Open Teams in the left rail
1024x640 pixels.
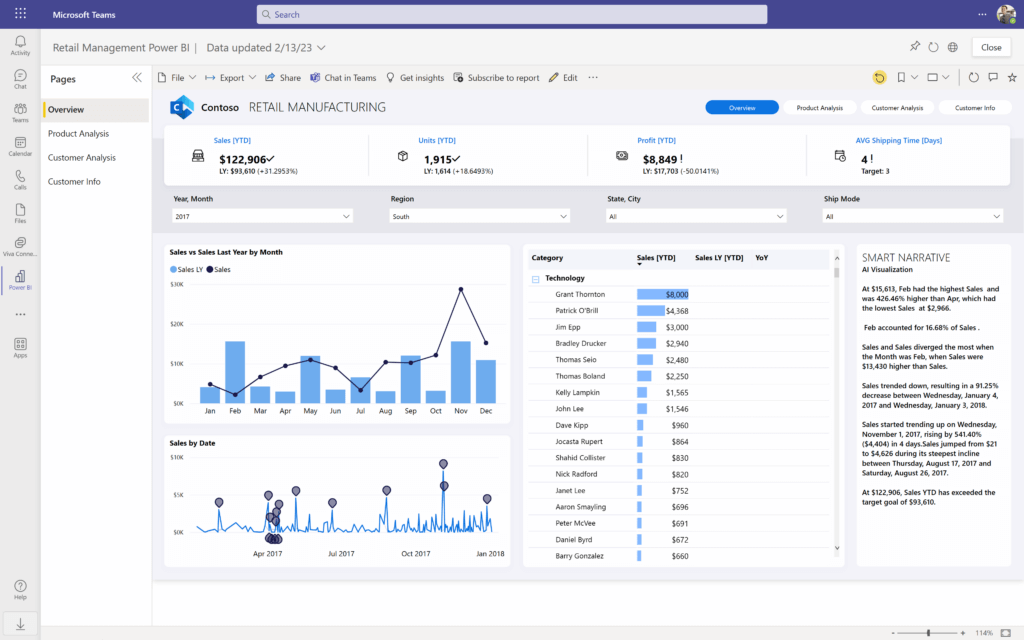pos(20,112)
